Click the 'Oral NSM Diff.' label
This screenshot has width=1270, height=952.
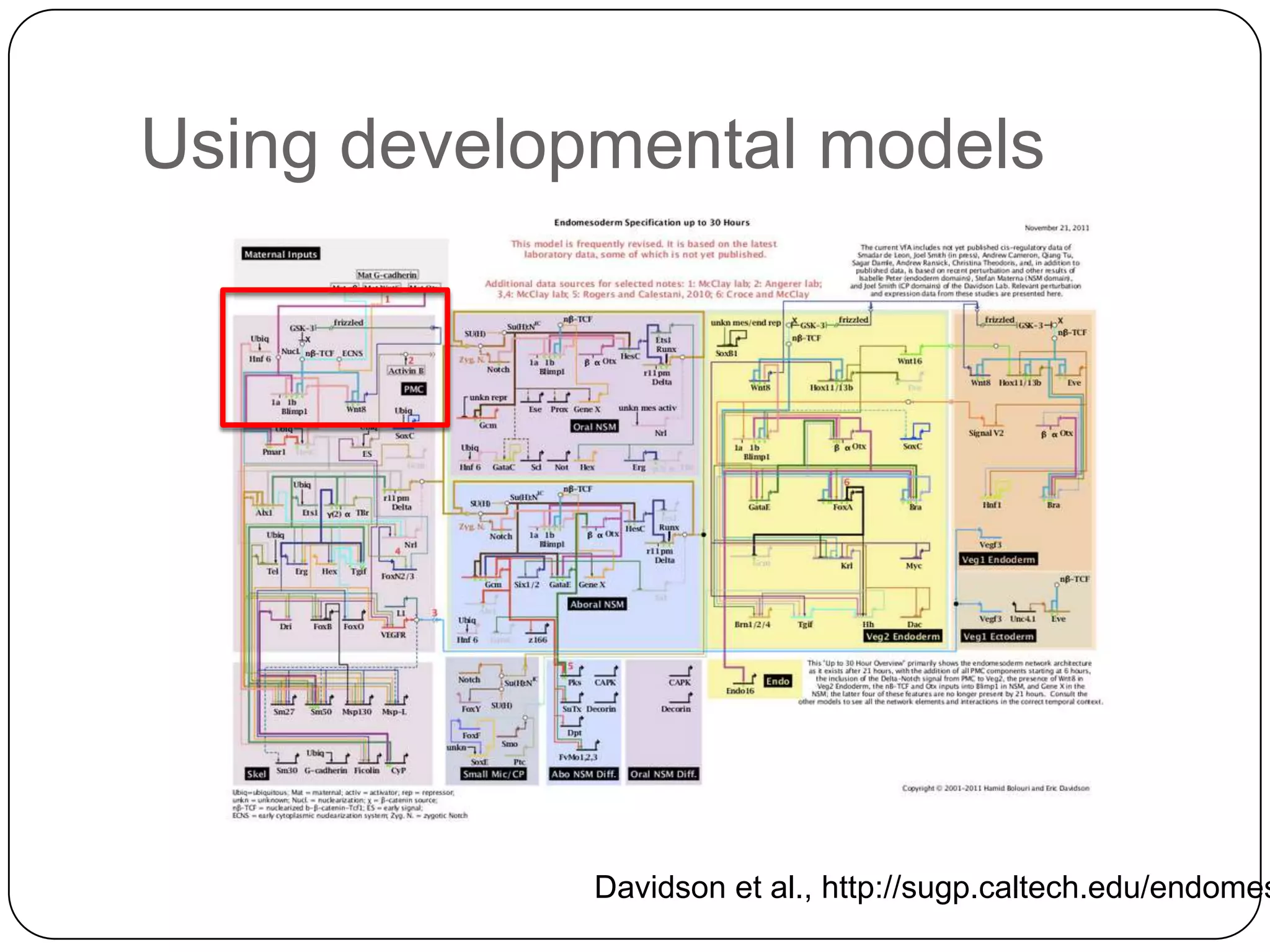[663, 774]
